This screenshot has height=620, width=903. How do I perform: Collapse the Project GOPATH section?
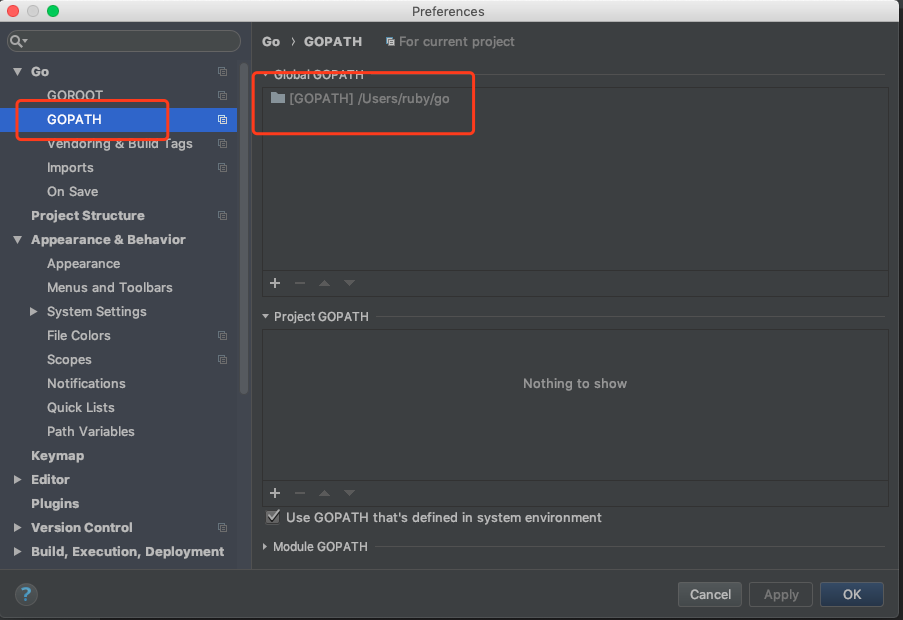click(265, 317)
